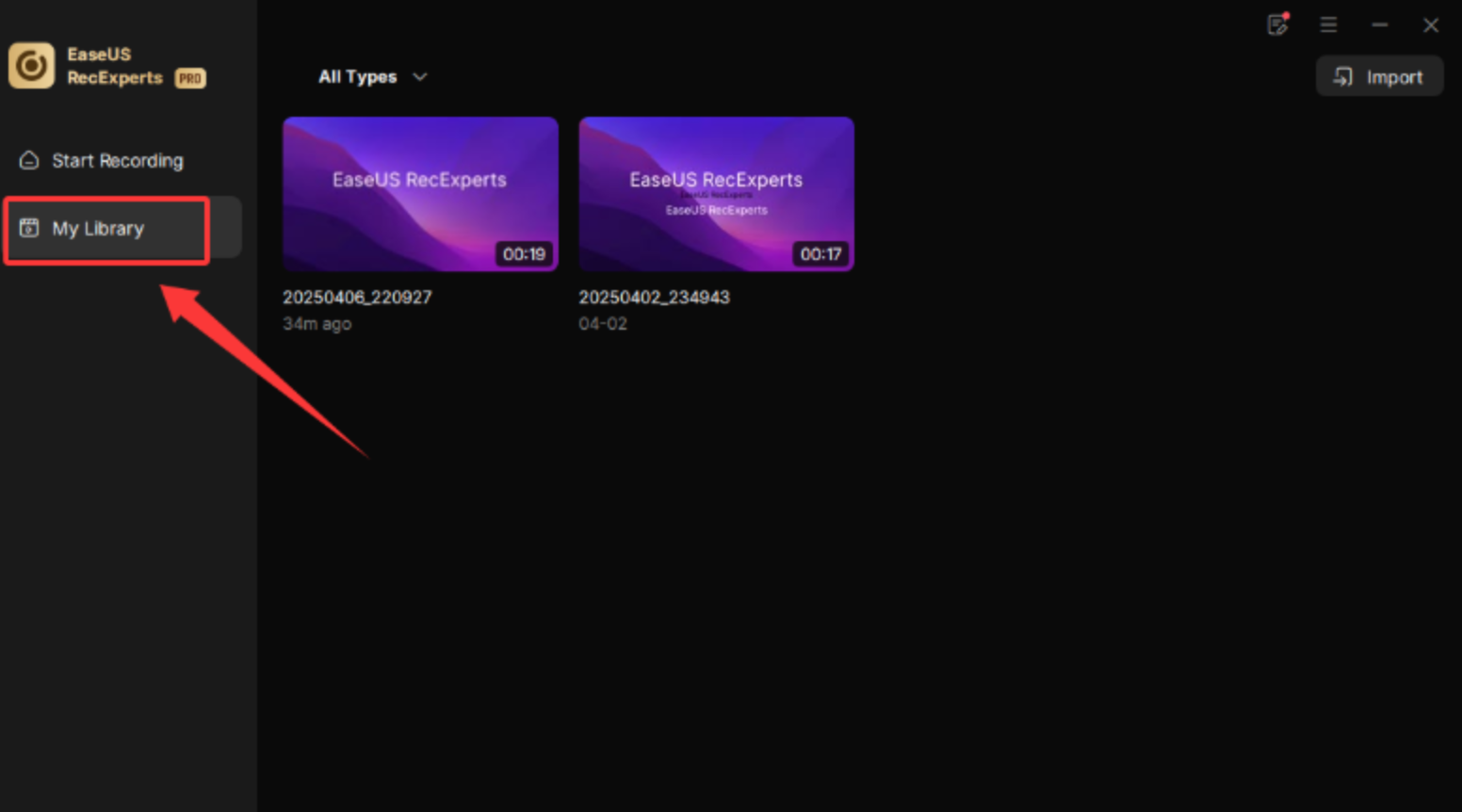This screenshot has height=812, width=1462.
Task: Click the camcorder icon beside My Library label
Action: [29, 228]
